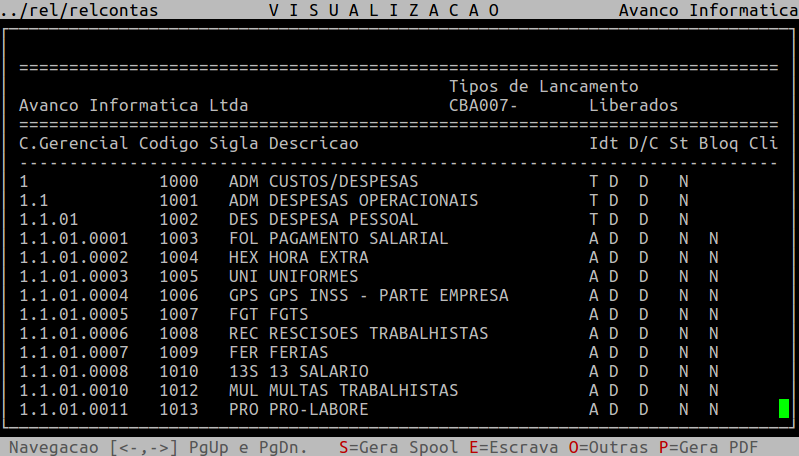
Task: Click the green cursor block
Action: [784, 409]
